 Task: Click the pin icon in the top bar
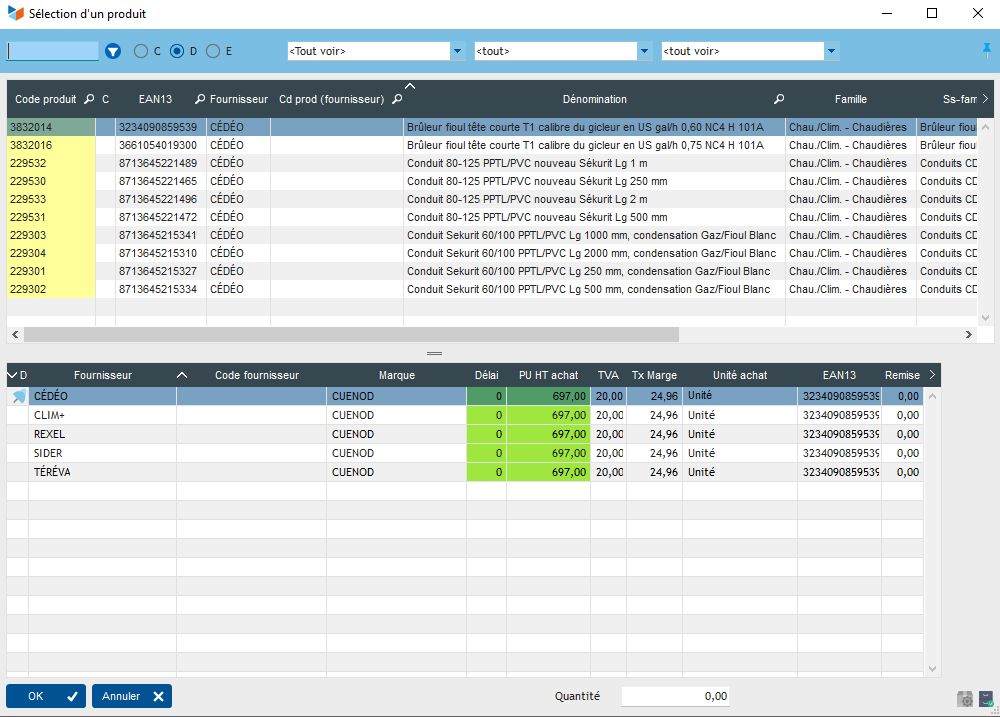coord(988,50)
